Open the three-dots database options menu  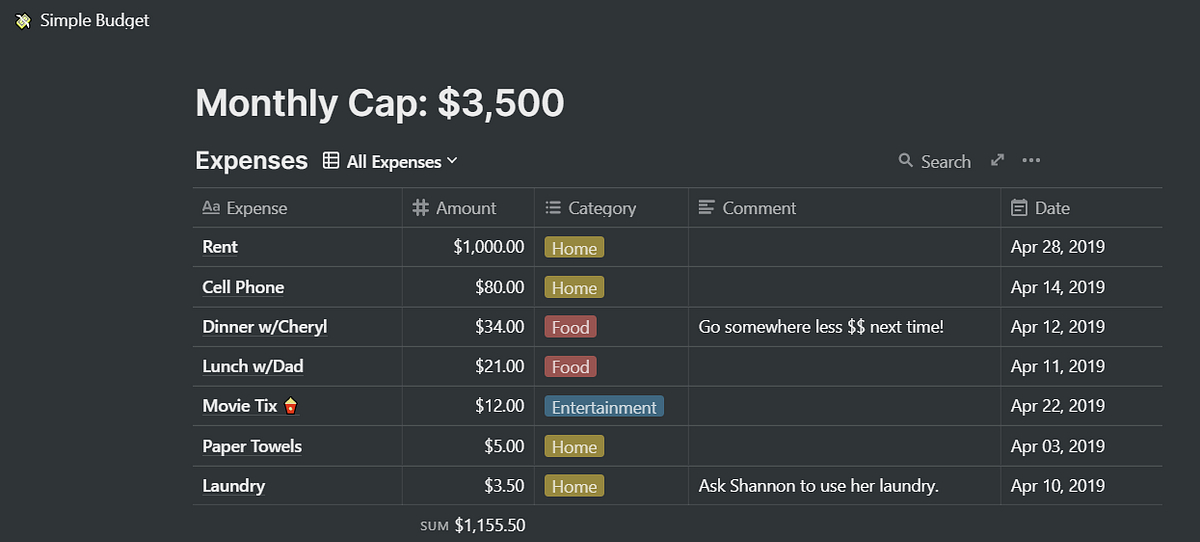click(x=1031, y=161)
